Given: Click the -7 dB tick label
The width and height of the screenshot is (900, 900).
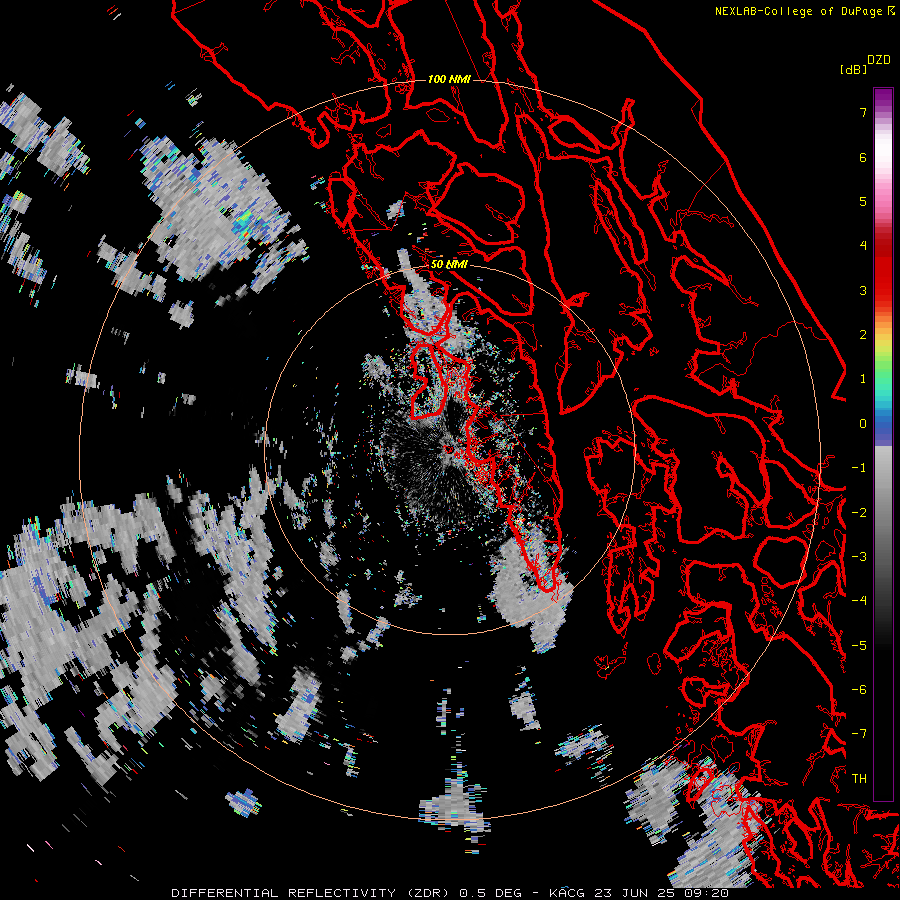Looking at the screenshot, I should click(x=859, y=734).
